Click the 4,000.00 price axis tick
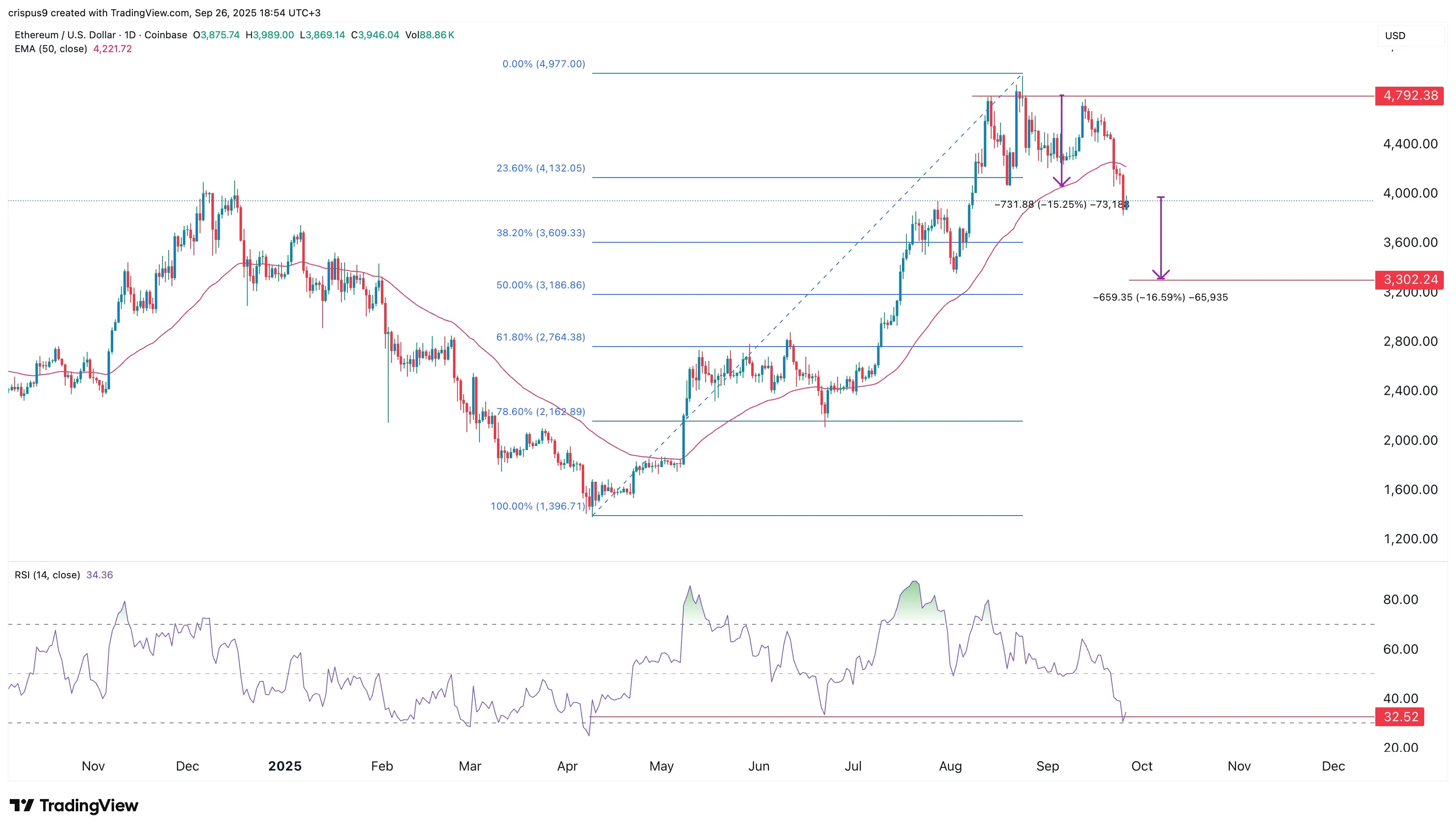1456x830 pixels. click(1410, 193)
